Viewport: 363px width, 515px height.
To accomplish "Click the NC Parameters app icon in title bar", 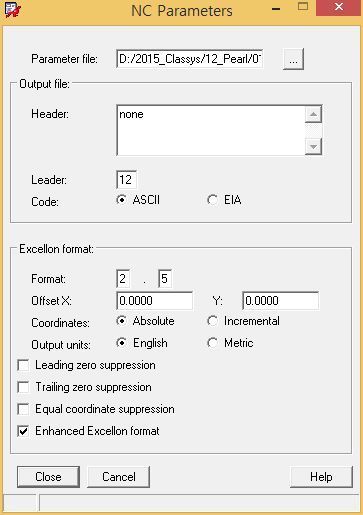I will (13, 10).
